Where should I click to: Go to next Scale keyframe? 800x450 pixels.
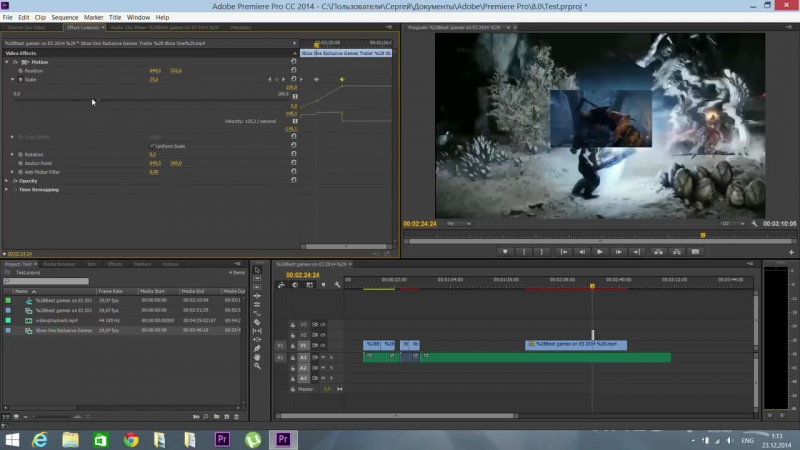click(284, 80)
